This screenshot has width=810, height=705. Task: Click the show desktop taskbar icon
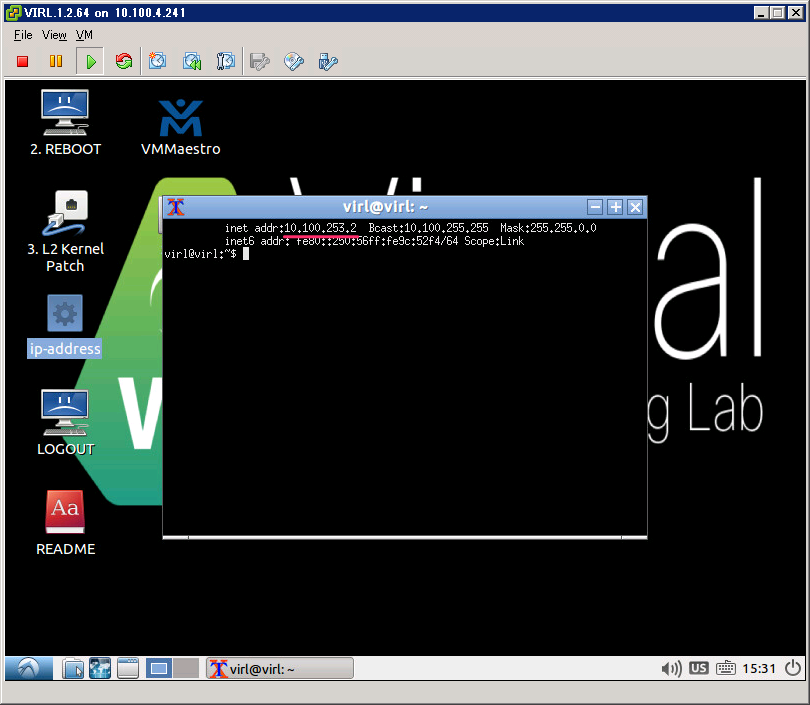click(128, 668)
